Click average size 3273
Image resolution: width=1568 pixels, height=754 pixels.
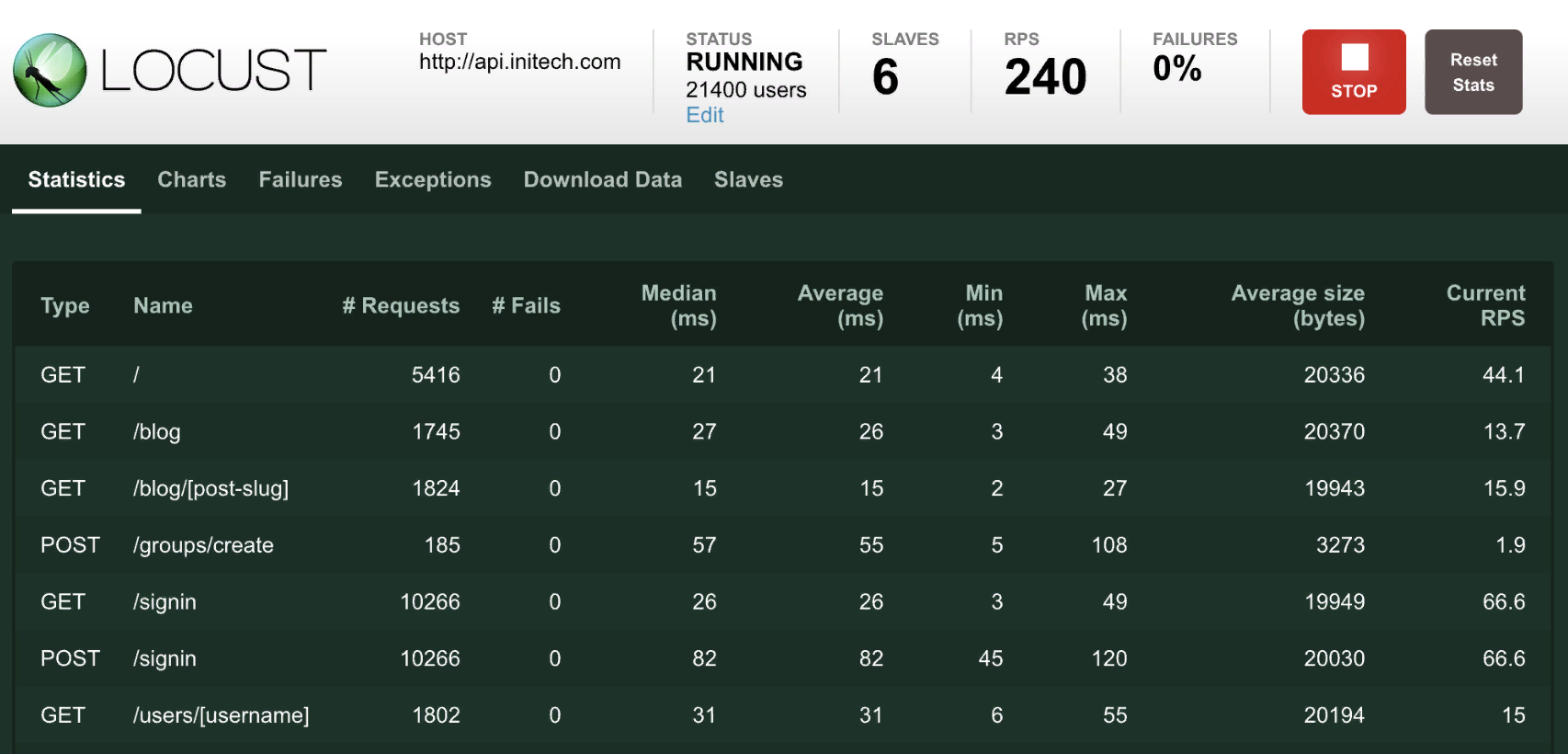(x=1340, y=545)
